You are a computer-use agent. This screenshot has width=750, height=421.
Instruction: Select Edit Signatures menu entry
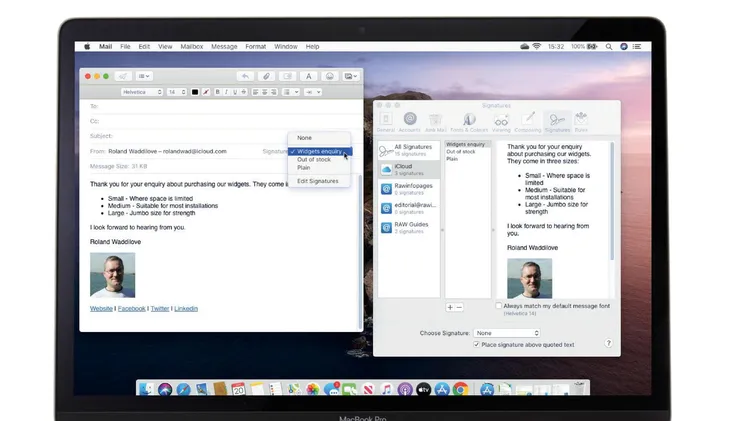[320, 181]
